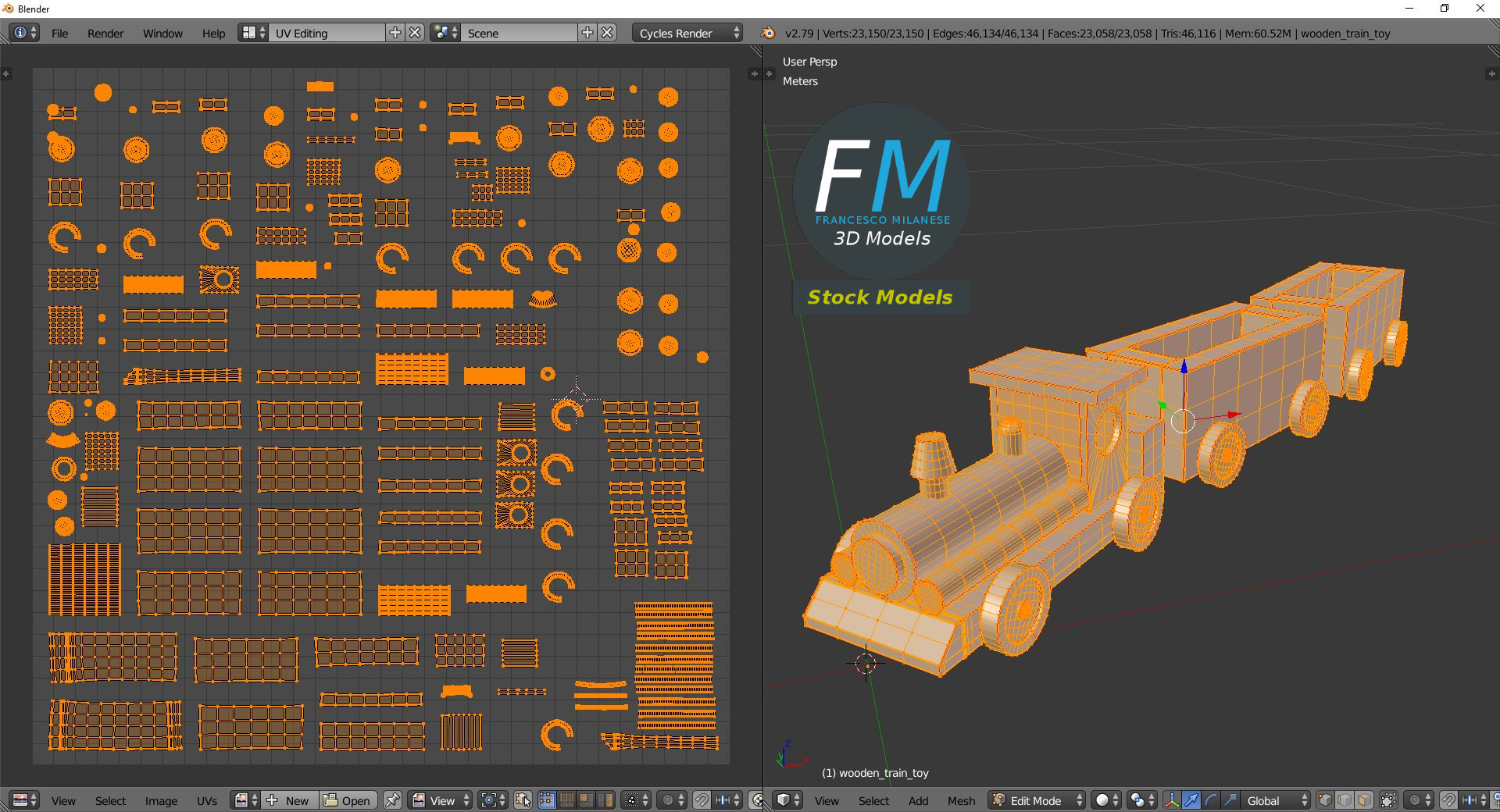Open the 3D View editor type selector
1500x812 pixels.
click(788, 800)
